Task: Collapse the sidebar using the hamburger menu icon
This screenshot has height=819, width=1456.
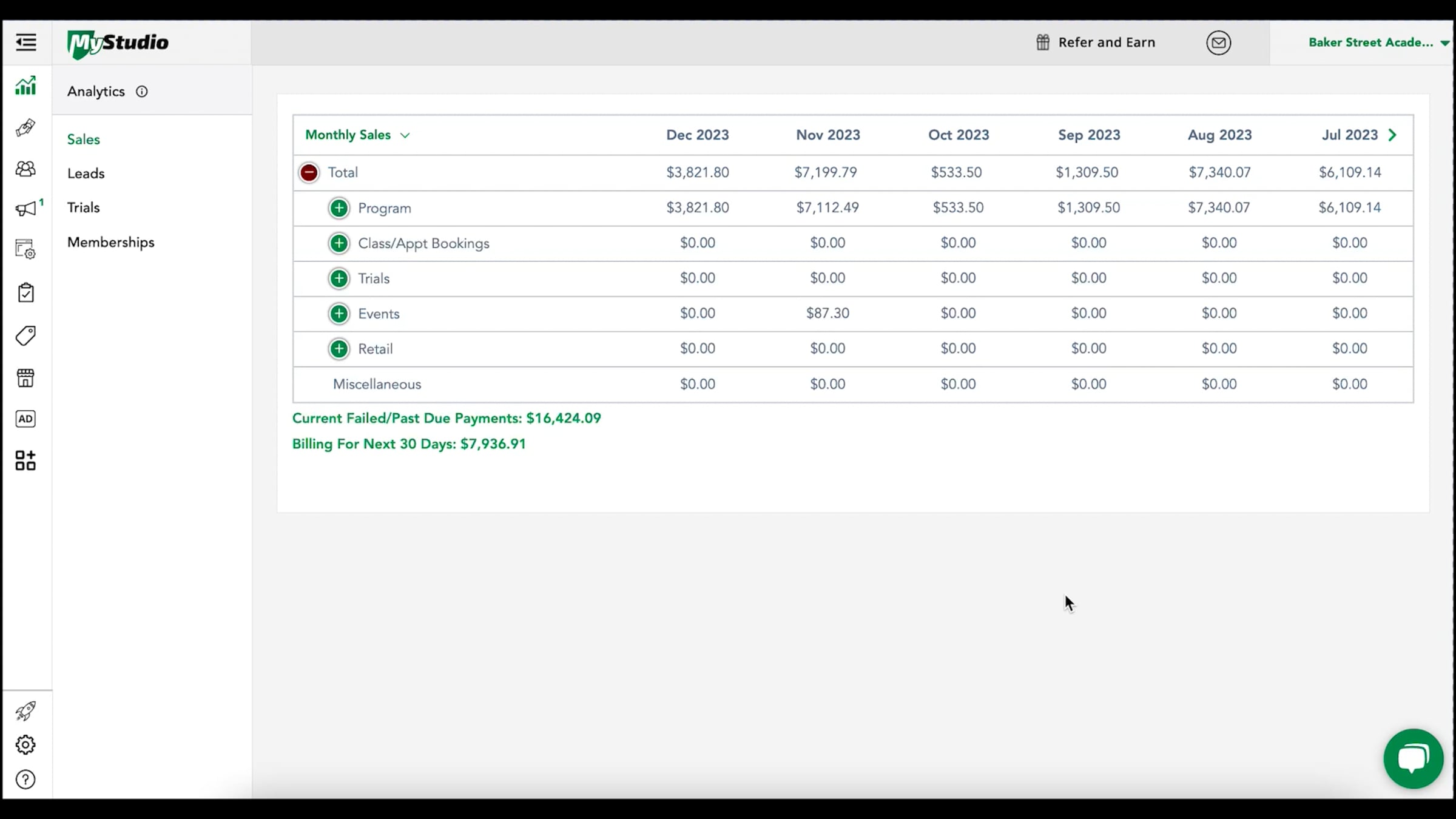Action: pos(25,42)
